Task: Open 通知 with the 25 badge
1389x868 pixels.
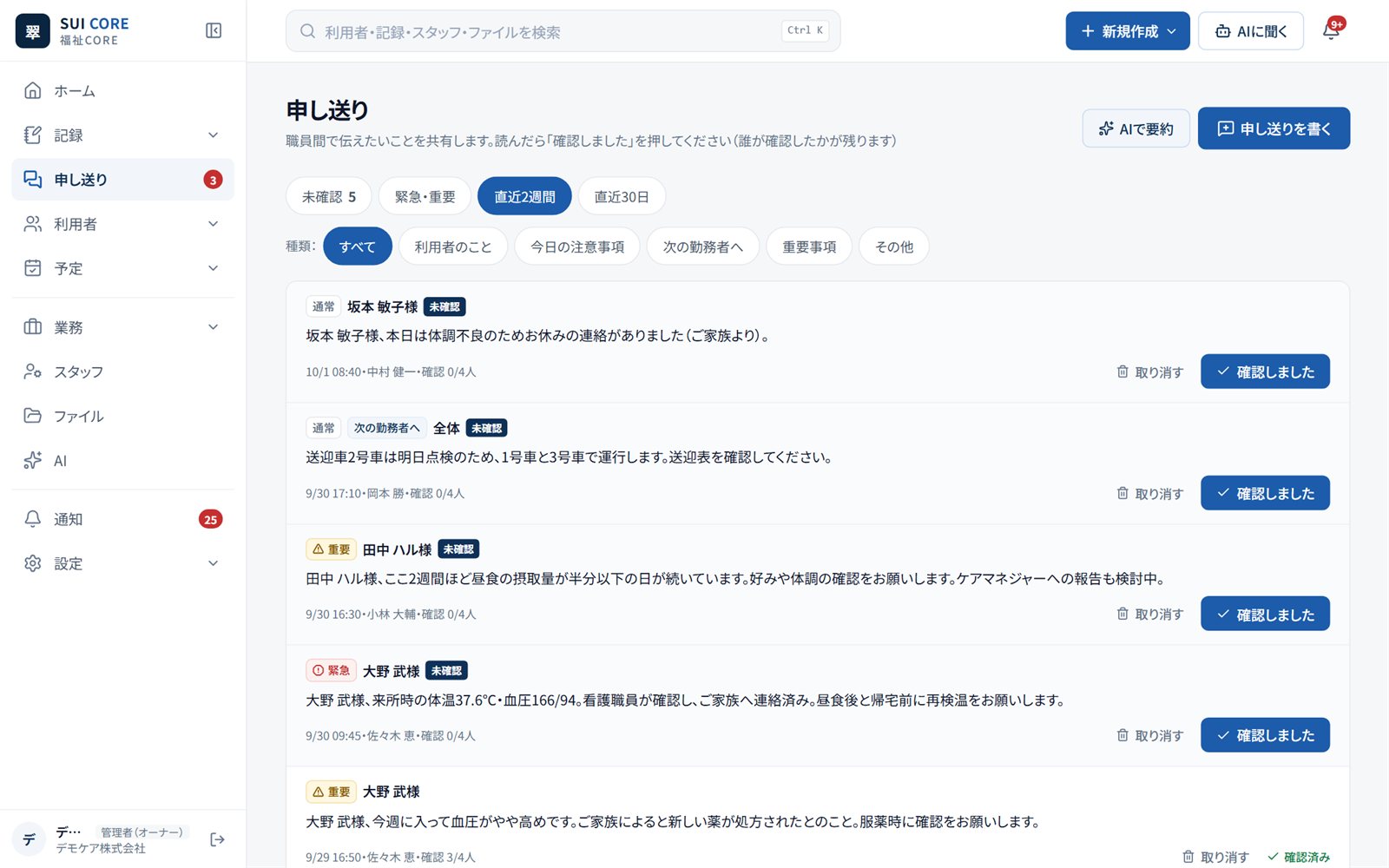Action: (123, 519)
